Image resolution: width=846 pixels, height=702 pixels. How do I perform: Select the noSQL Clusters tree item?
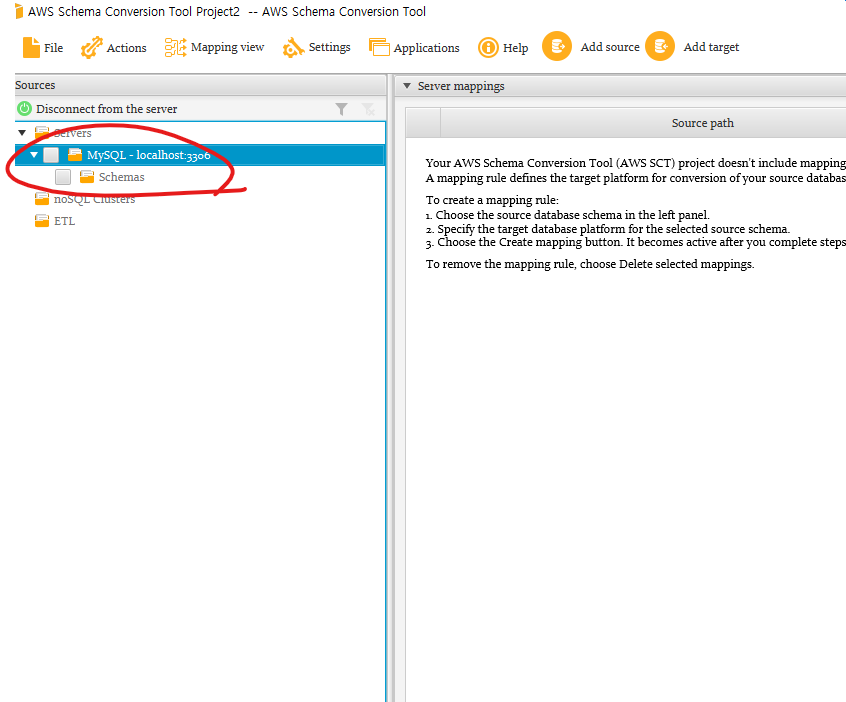click(94, 199)
